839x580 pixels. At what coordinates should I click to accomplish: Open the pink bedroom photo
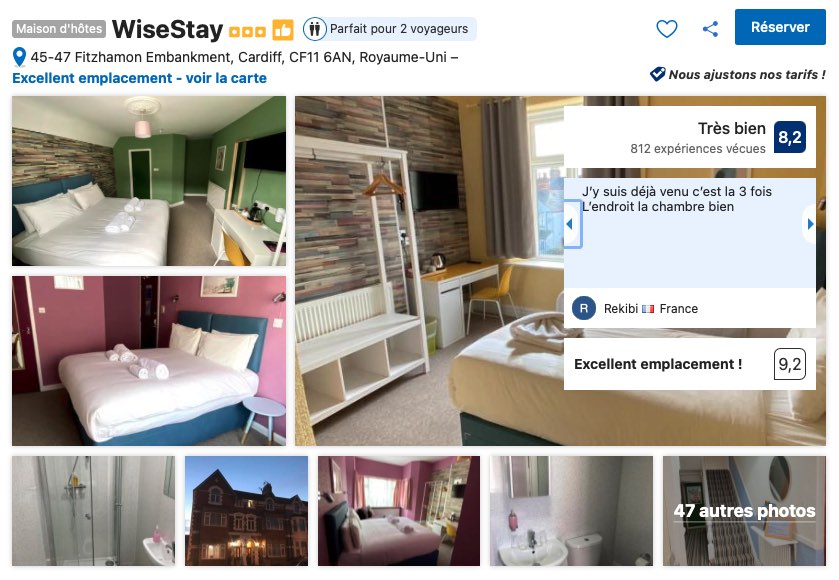149,361
